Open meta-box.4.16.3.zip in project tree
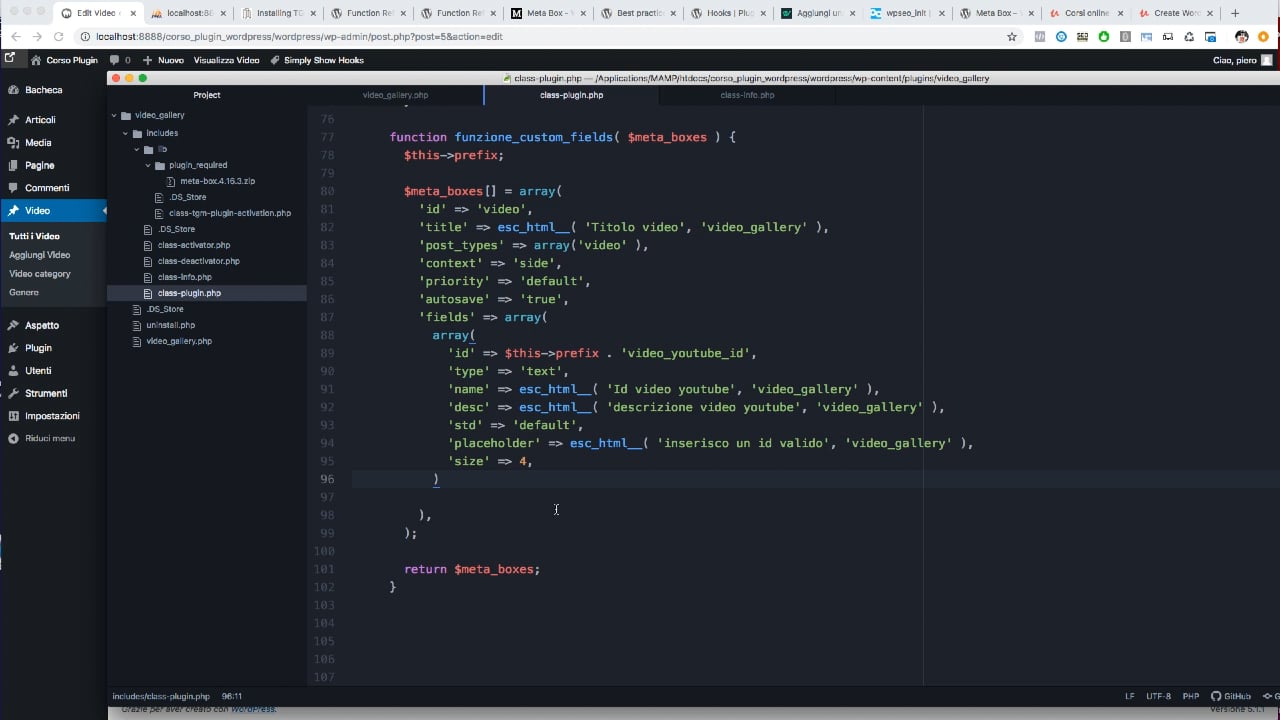This screenshot has width=1280, height=720. point(218,181)
